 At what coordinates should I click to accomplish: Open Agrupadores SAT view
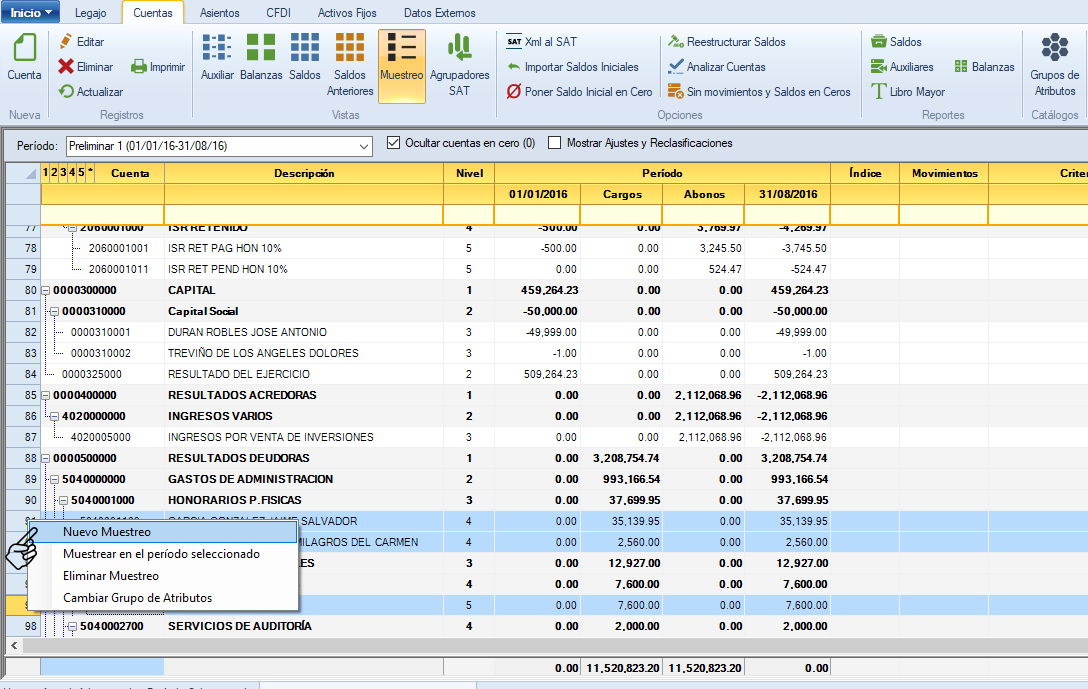[459, 48]
